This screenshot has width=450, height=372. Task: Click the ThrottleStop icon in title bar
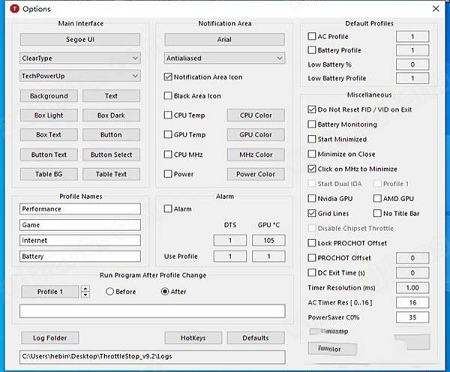point(15,9)
